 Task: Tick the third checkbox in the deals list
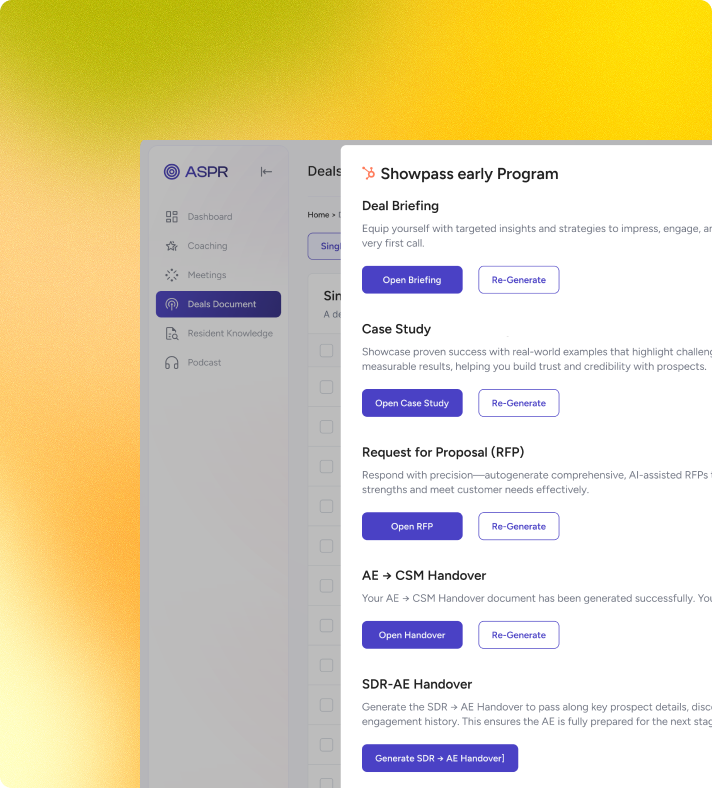click(327, 427)
